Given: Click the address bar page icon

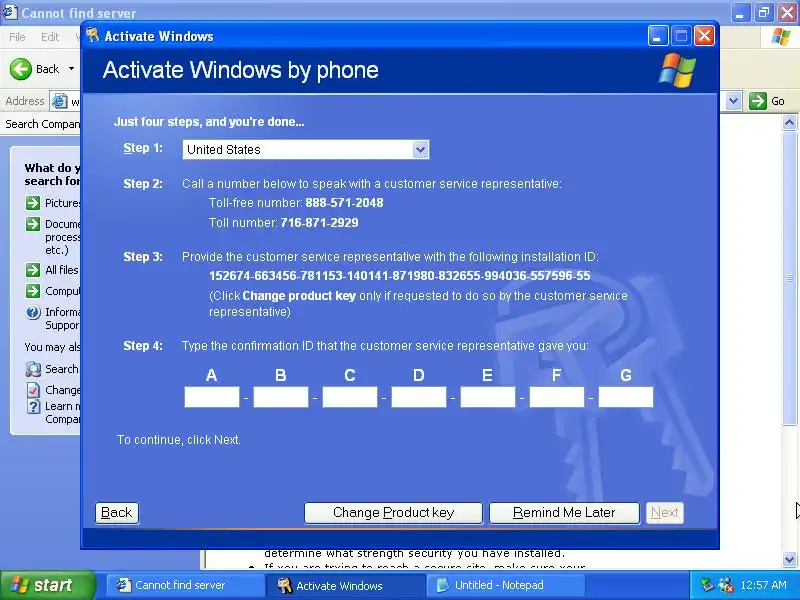Looking at the screenshot, I should pyautogui.click(x=59, y=102).
